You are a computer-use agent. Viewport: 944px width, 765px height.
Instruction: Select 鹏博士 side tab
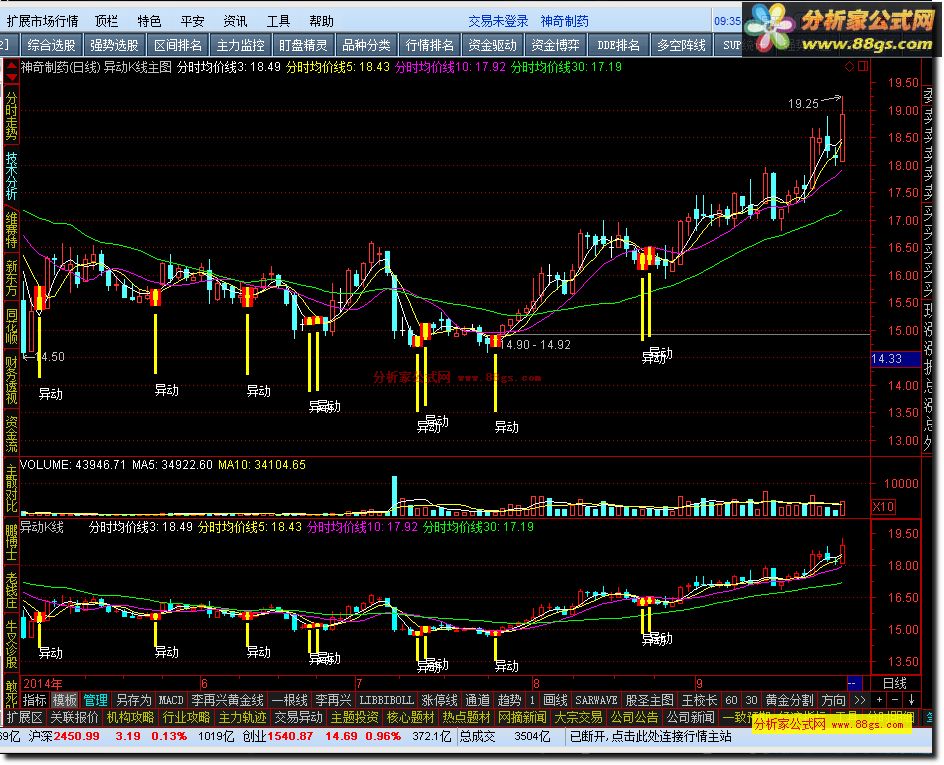coord(11,542)
